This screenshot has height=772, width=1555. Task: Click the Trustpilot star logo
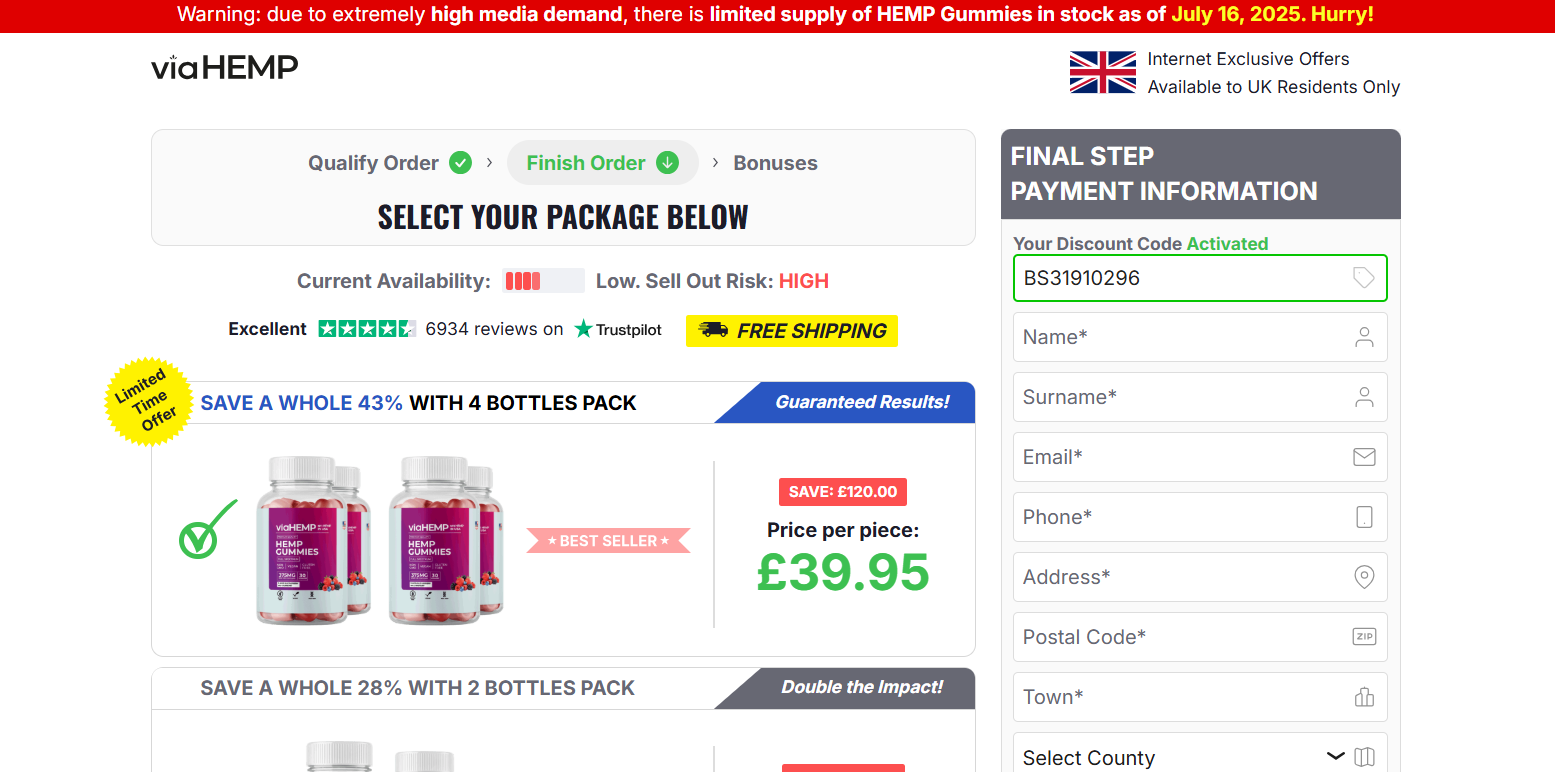pyautogui.click(x=584, y=329)
